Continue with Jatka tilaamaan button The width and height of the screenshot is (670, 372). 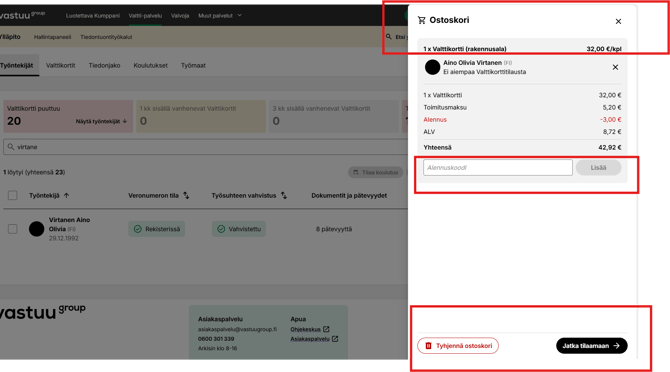tap(591, 346)
